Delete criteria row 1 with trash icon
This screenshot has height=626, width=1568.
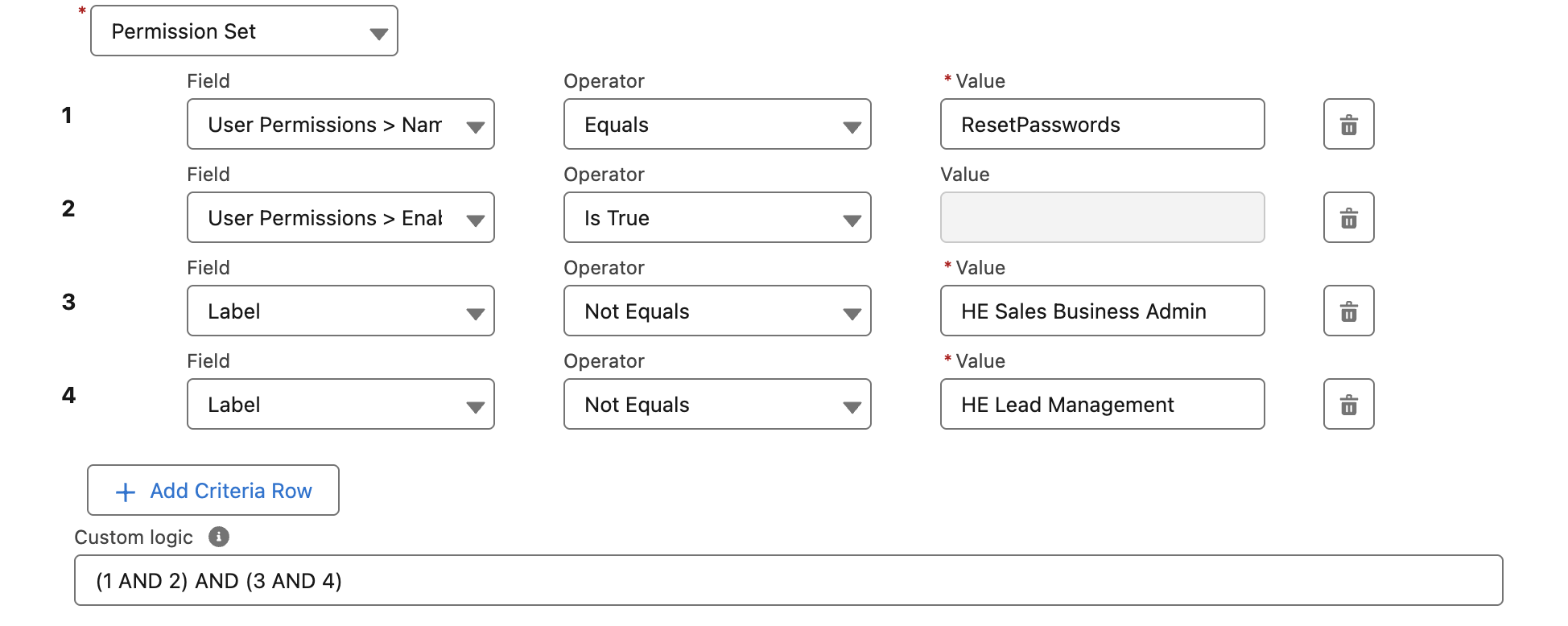[x=1348, y=124]
